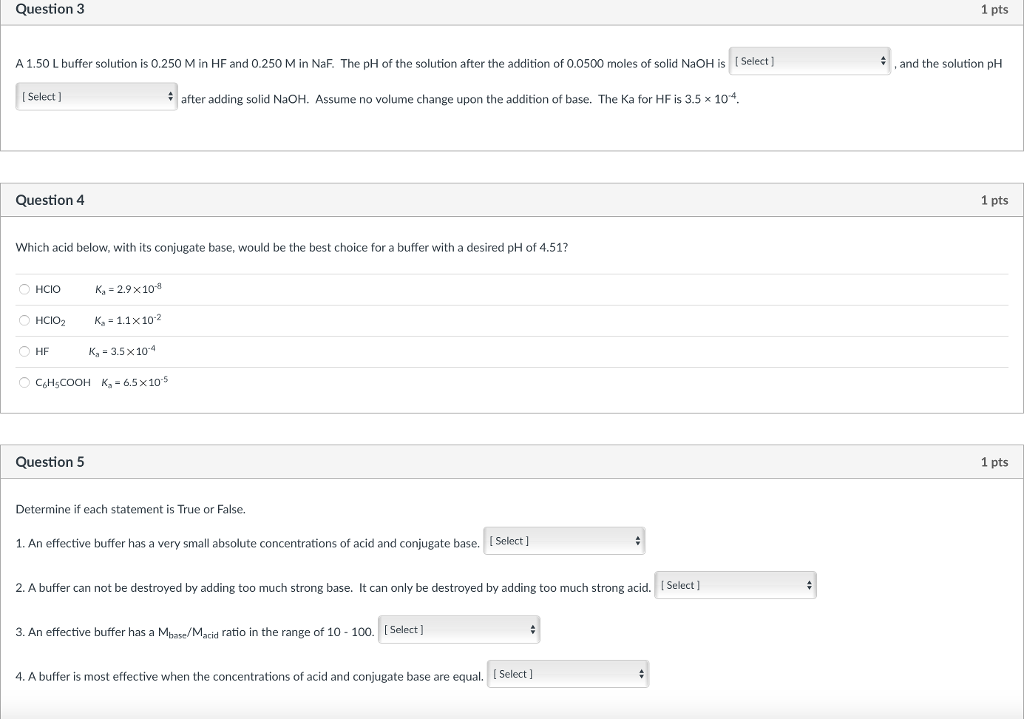Open the dropdown for statement 4 on equal concentrations
The image size is (1024, 719).
568,674
